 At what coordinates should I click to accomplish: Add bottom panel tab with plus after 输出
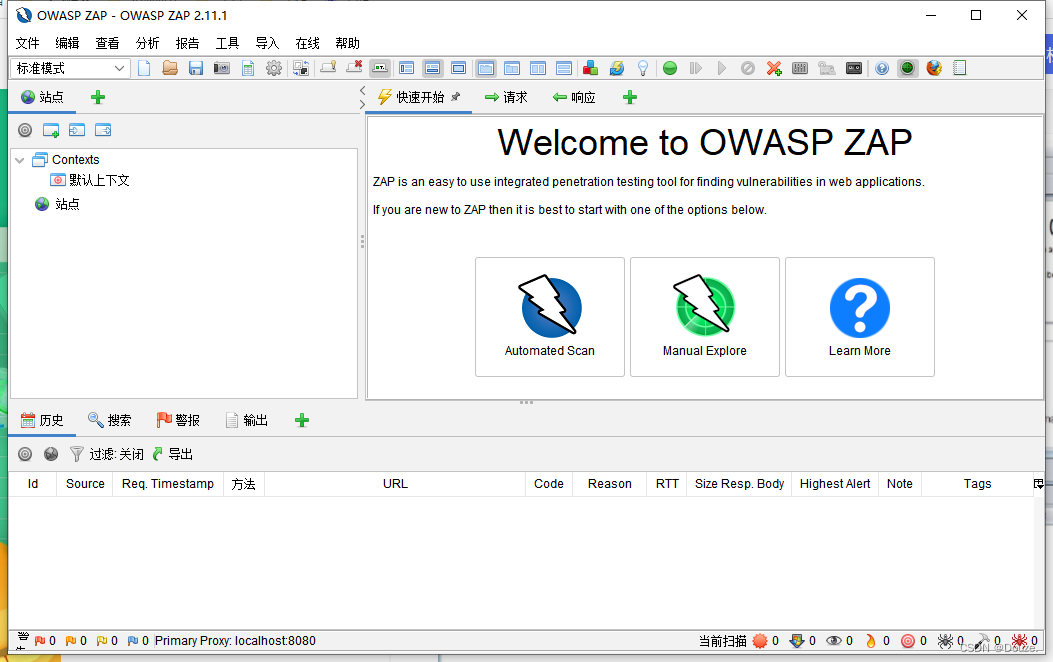[x=302, y=420]
